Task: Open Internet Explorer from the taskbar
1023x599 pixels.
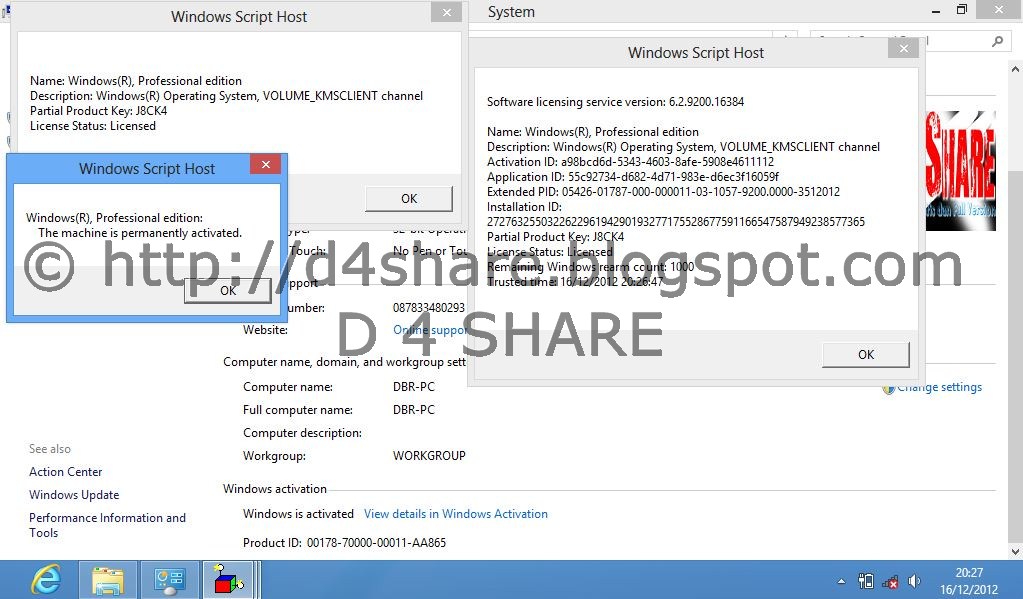Action: [x=46, y=579]
